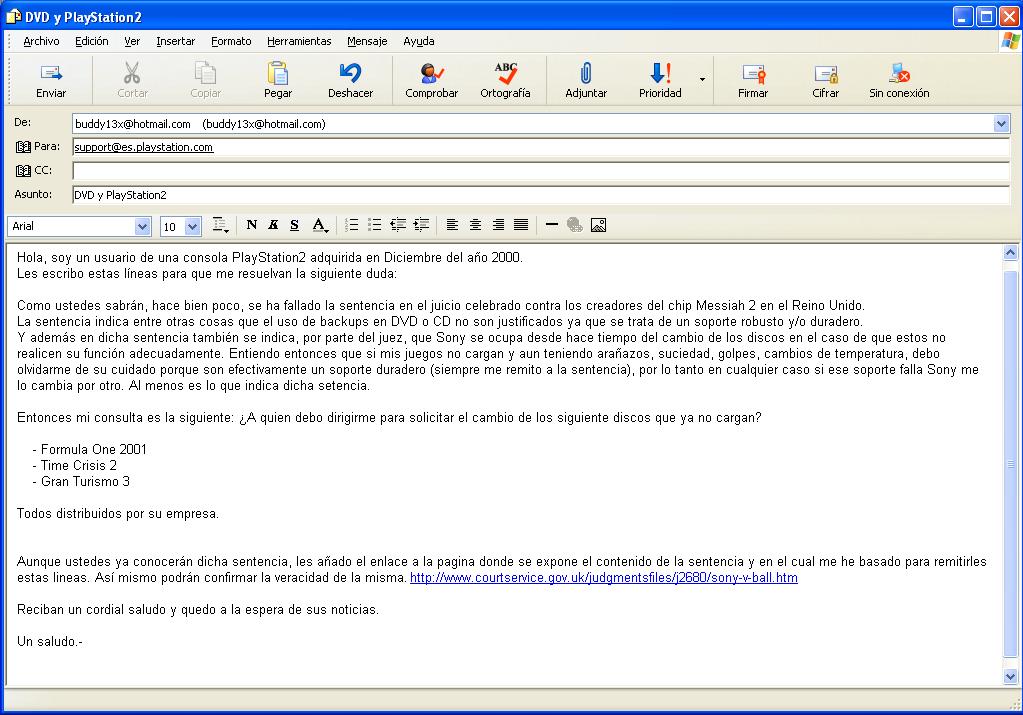Toggle underline (S) formatting
1023x715 pixels.
click(x=294, y=225)
